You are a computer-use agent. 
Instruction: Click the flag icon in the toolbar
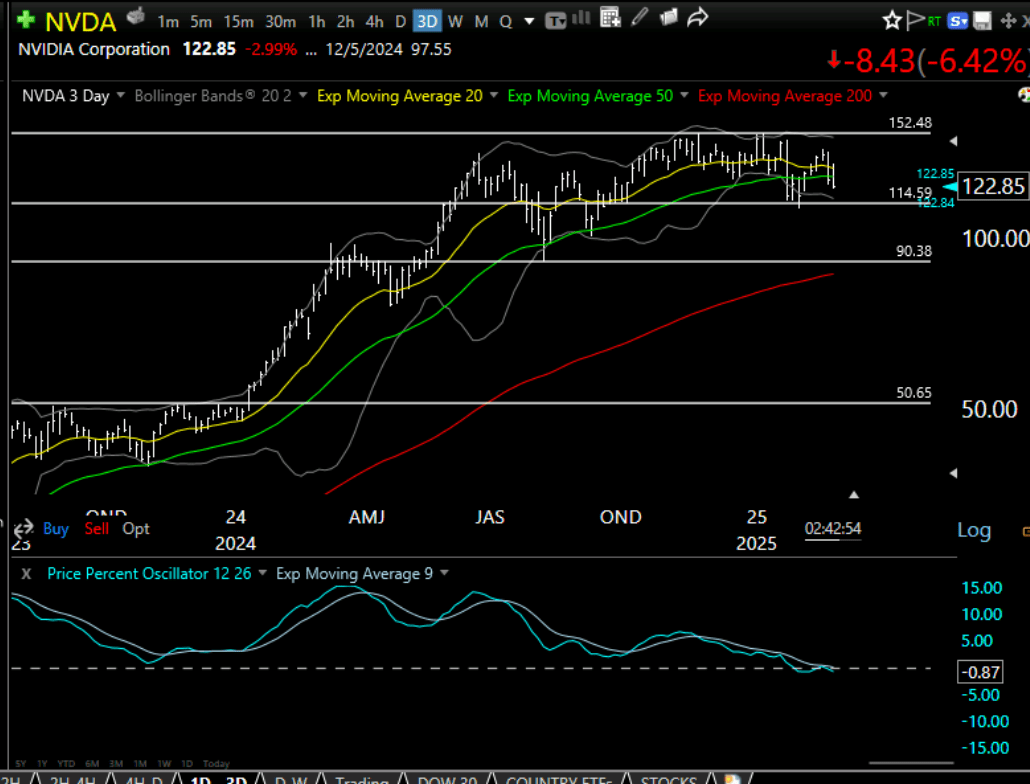click(x=915, y=18)
